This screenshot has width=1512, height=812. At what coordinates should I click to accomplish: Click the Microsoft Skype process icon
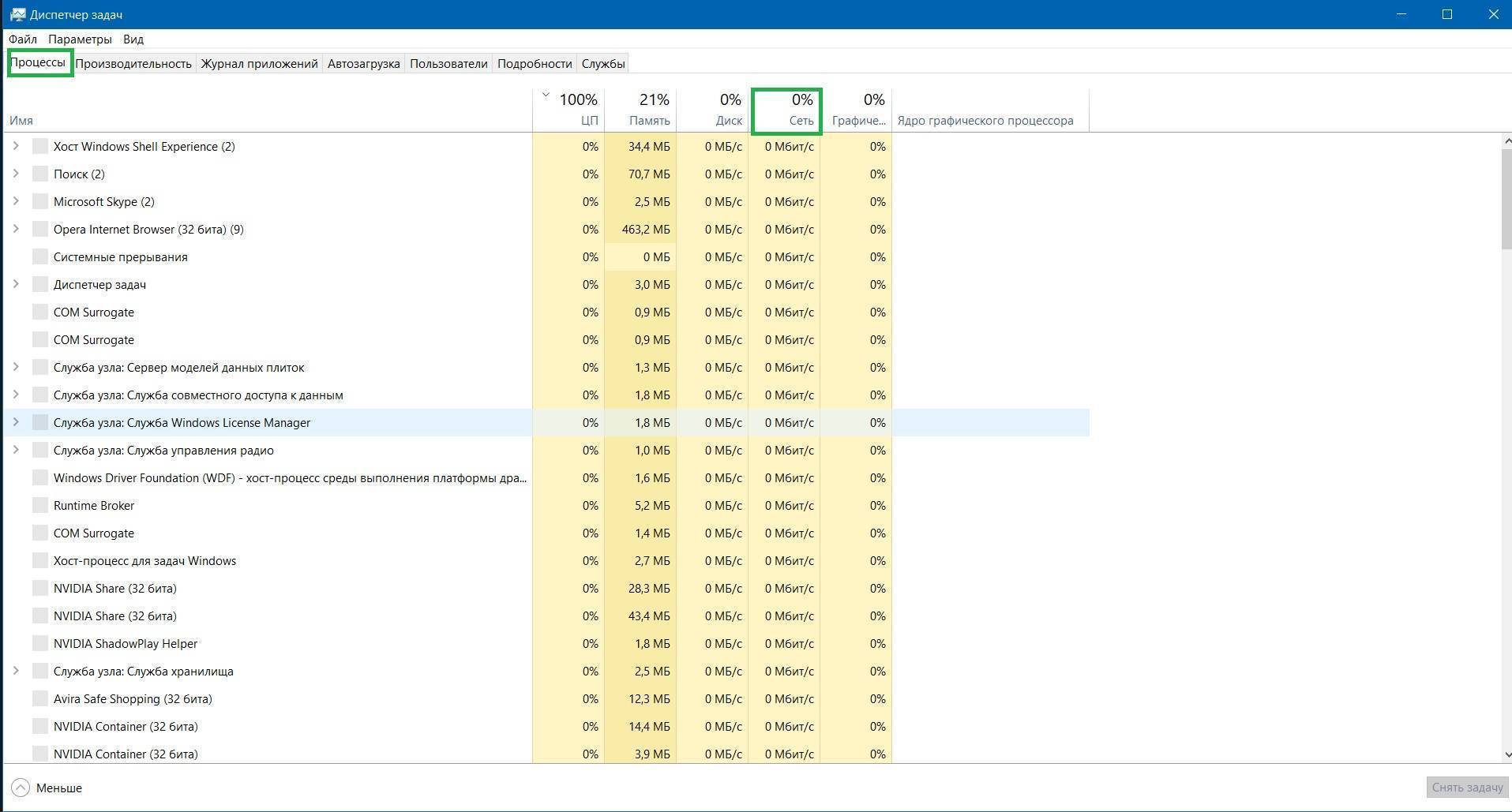[x=40, y=202]
